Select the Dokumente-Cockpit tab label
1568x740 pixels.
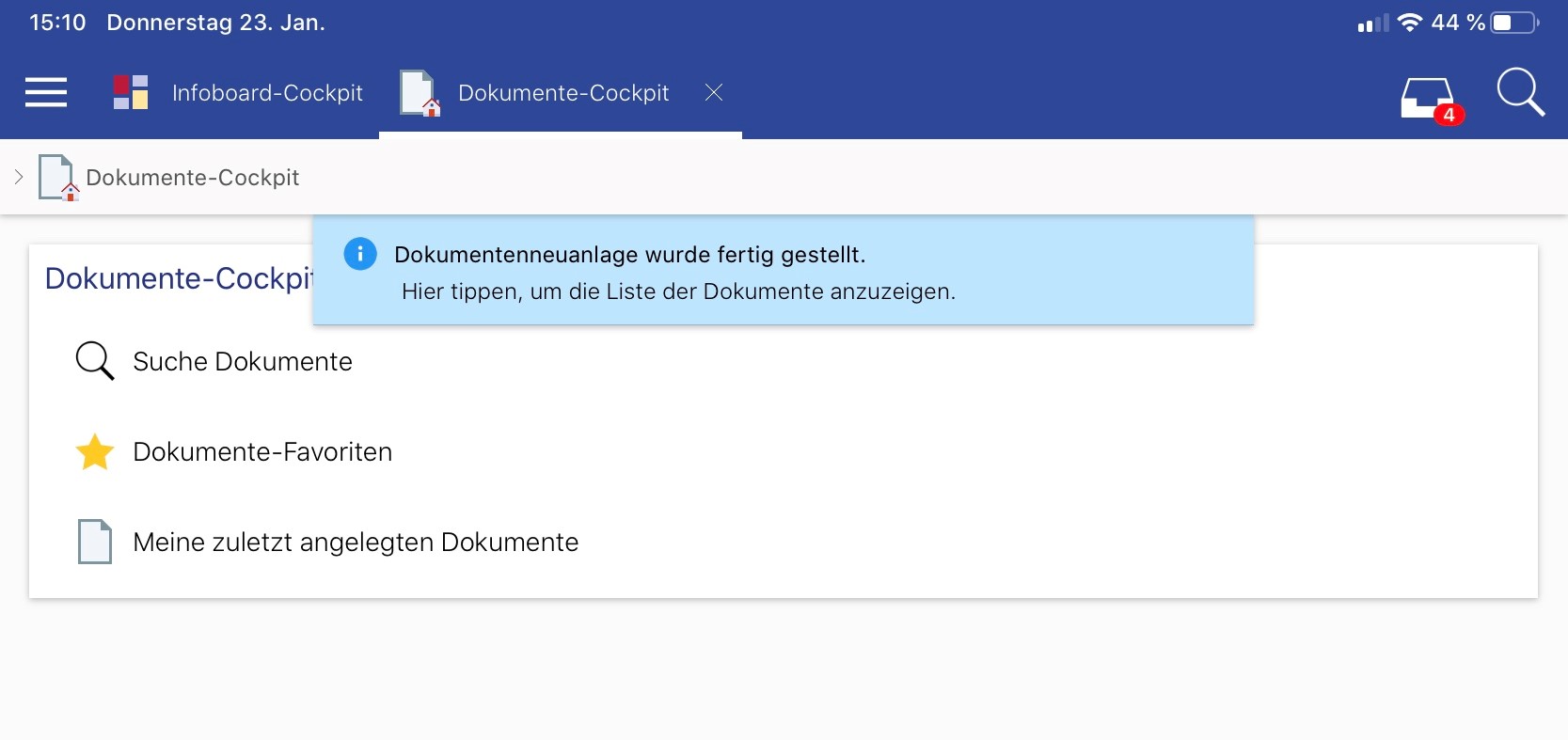[x=562, y=93]
